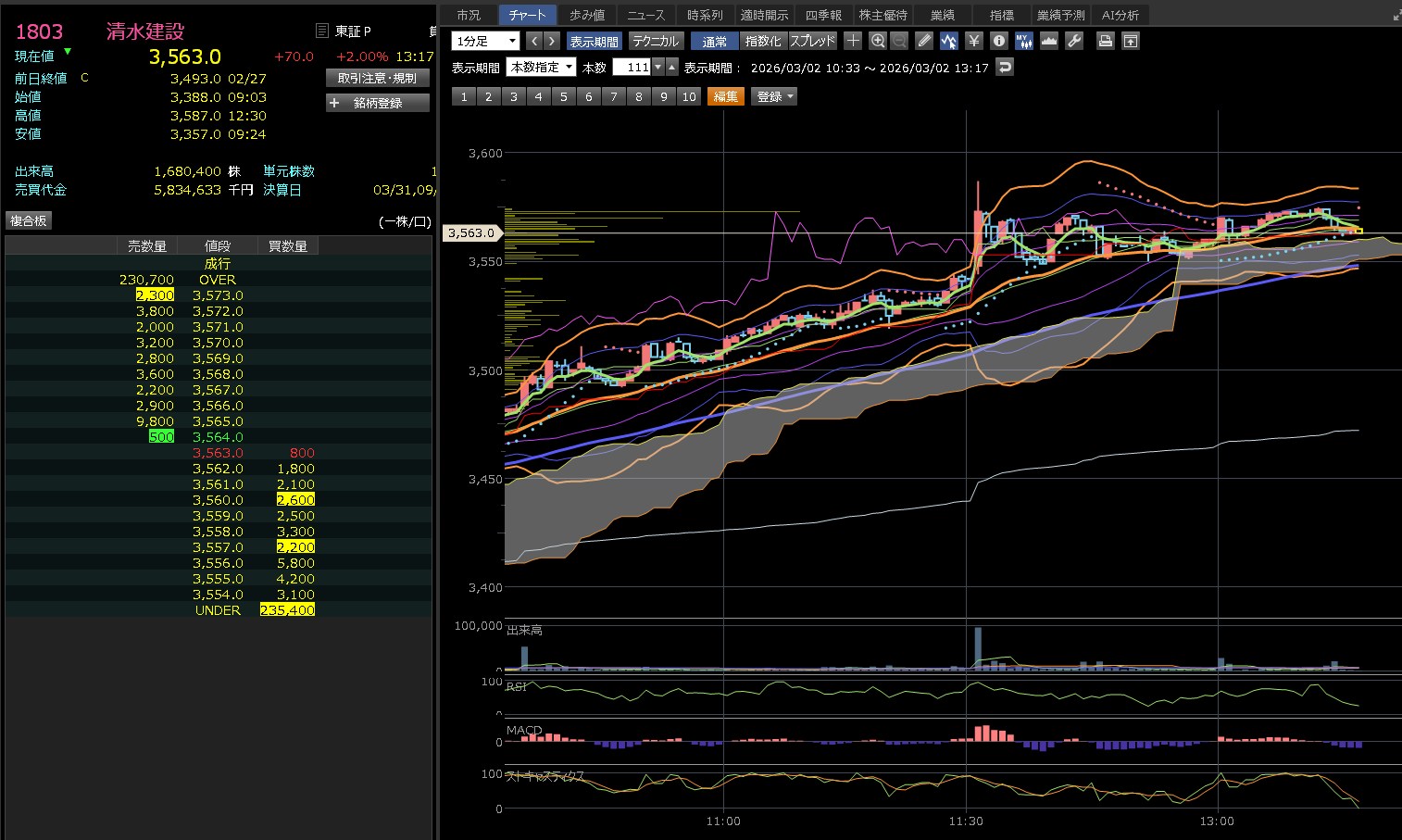
Task: Click the reset display period arrow icon
Action: tap(1005, 67)
